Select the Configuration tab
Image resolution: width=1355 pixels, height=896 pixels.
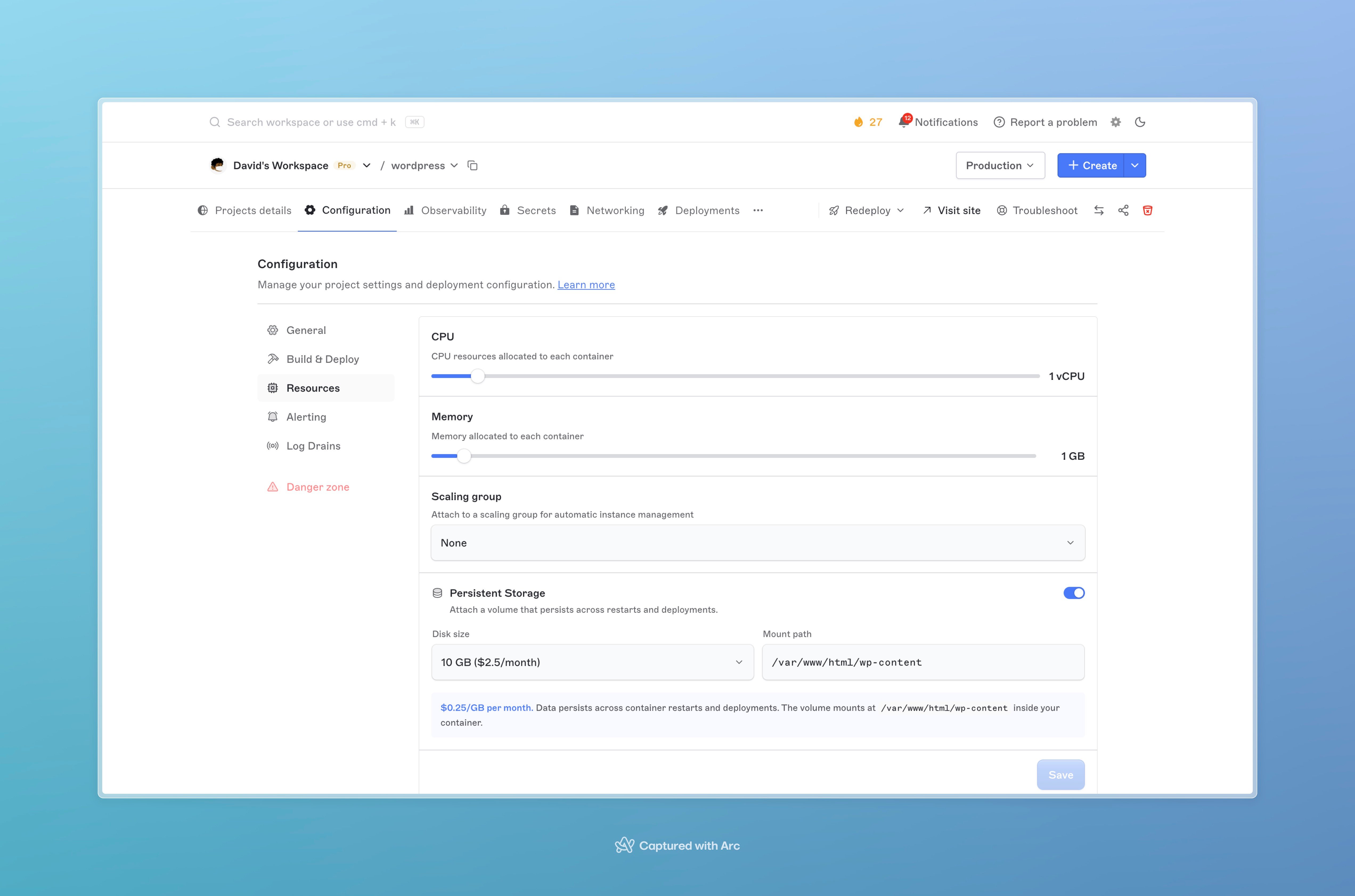click(347, 210)
